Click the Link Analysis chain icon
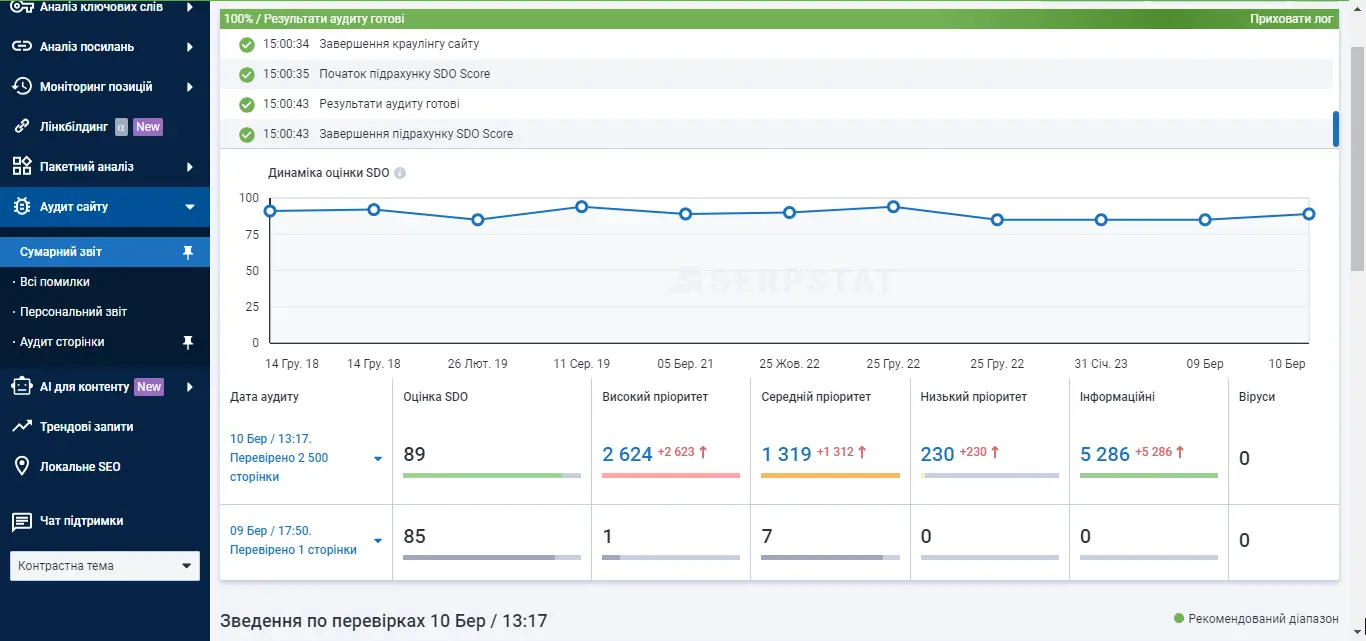 (21, 47)
